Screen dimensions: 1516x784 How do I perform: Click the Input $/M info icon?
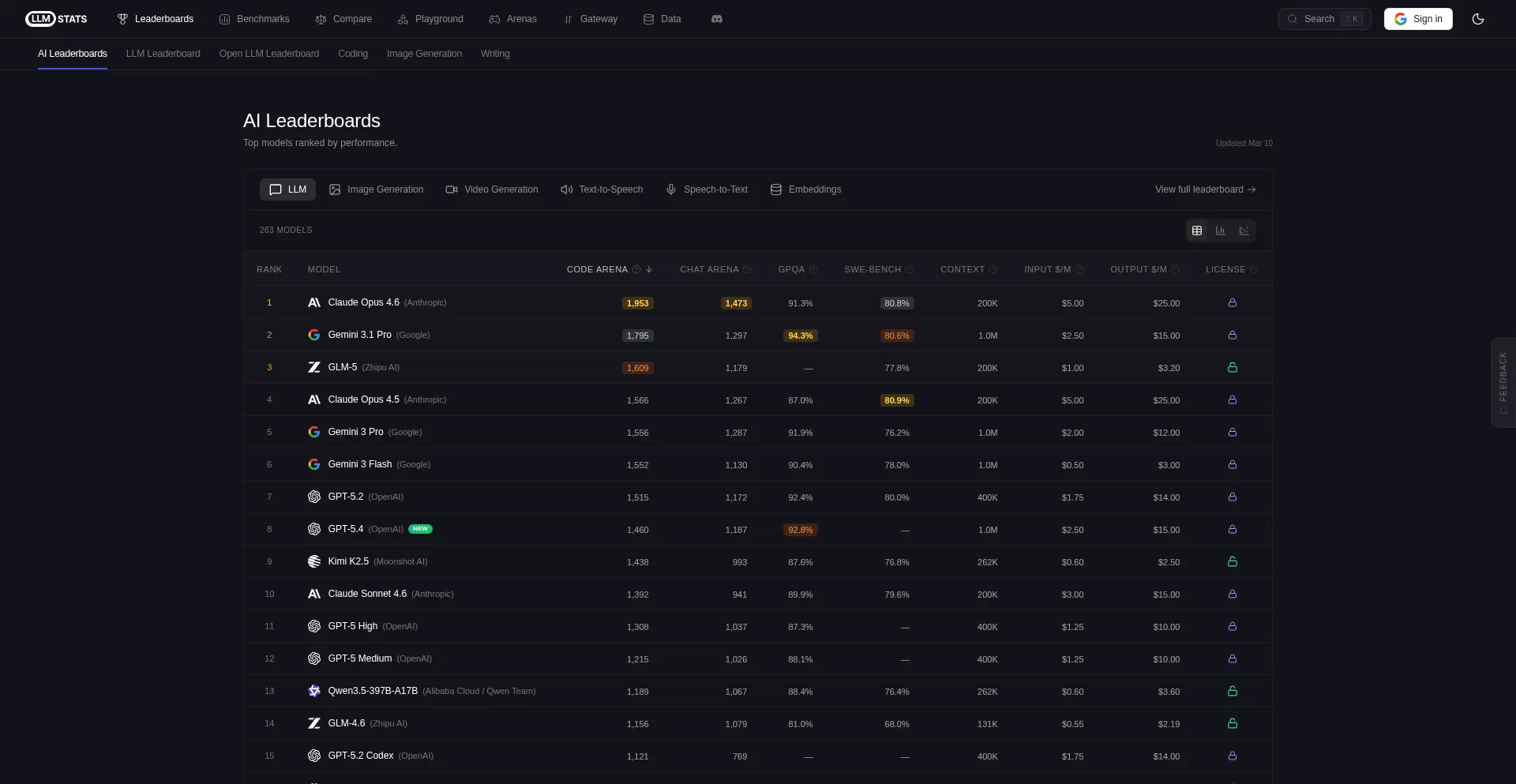click(1079, 269)
